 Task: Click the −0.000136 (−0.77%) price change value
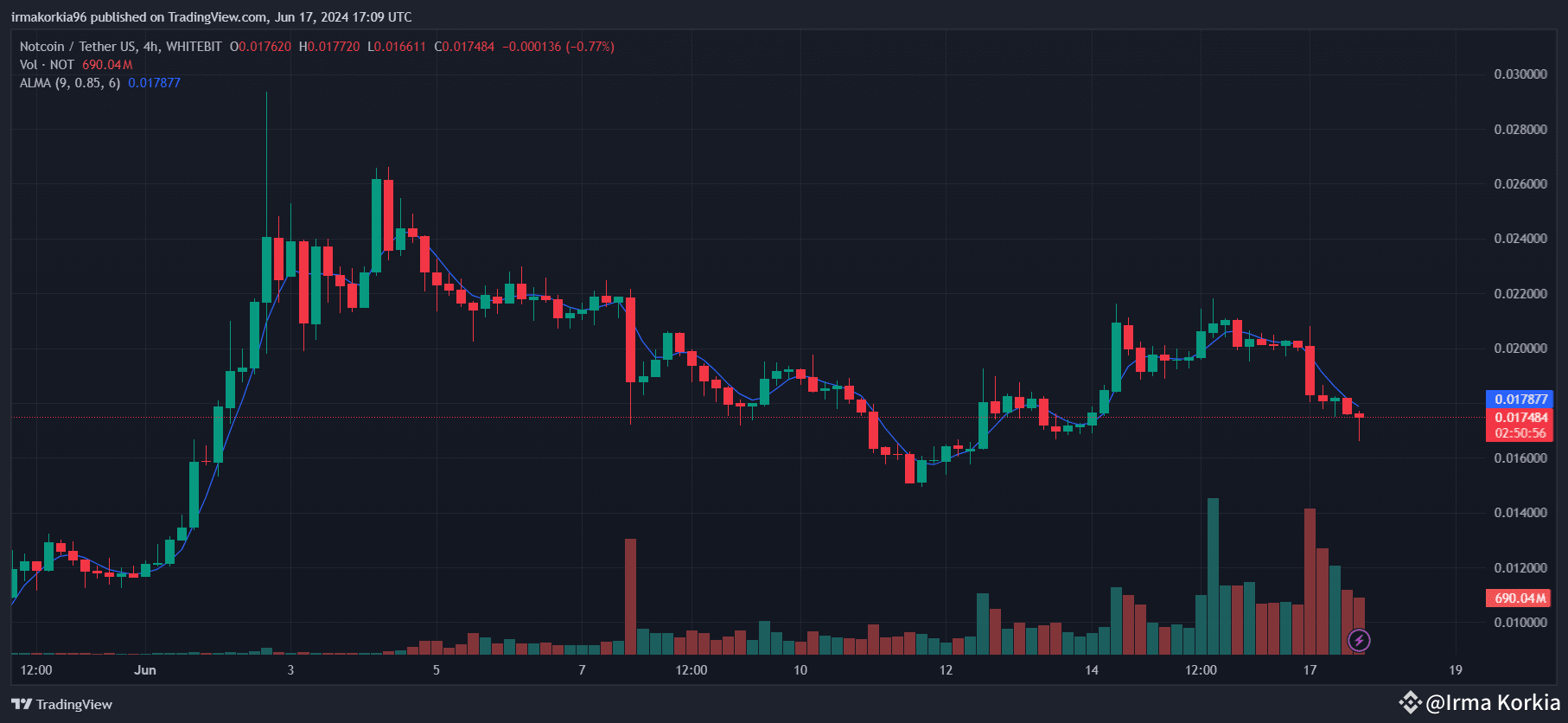tap(558, 47)
